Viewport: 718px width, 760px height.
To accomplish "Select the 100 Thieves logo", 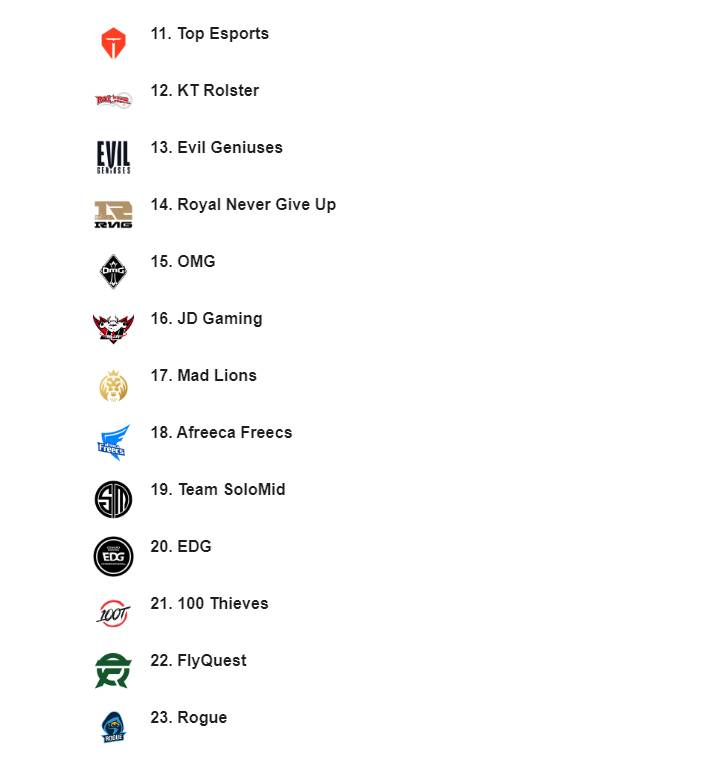I will [x=113, y=613].
